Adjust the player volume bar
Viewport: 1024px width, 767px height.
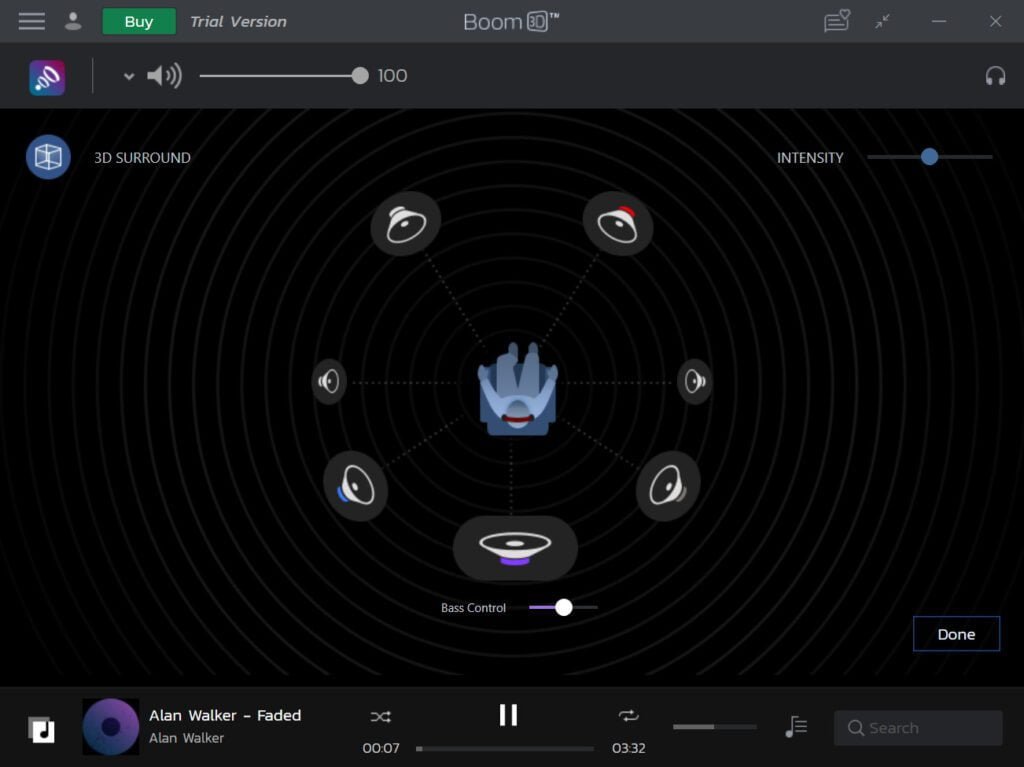pos(714,726)
